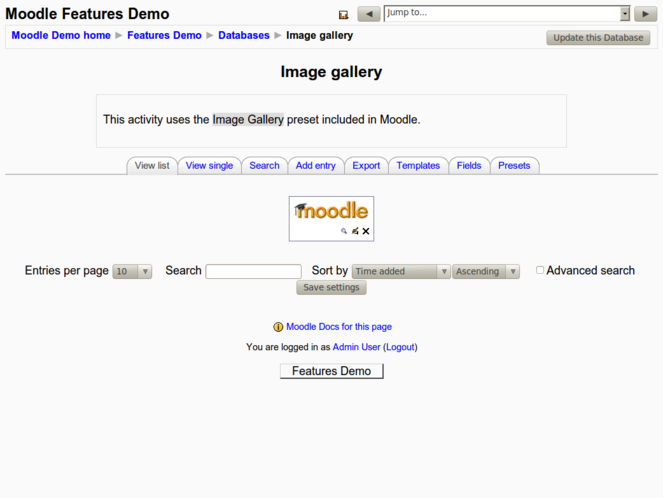Enable the Advanced search checkbox

click(x=540, y=270)
